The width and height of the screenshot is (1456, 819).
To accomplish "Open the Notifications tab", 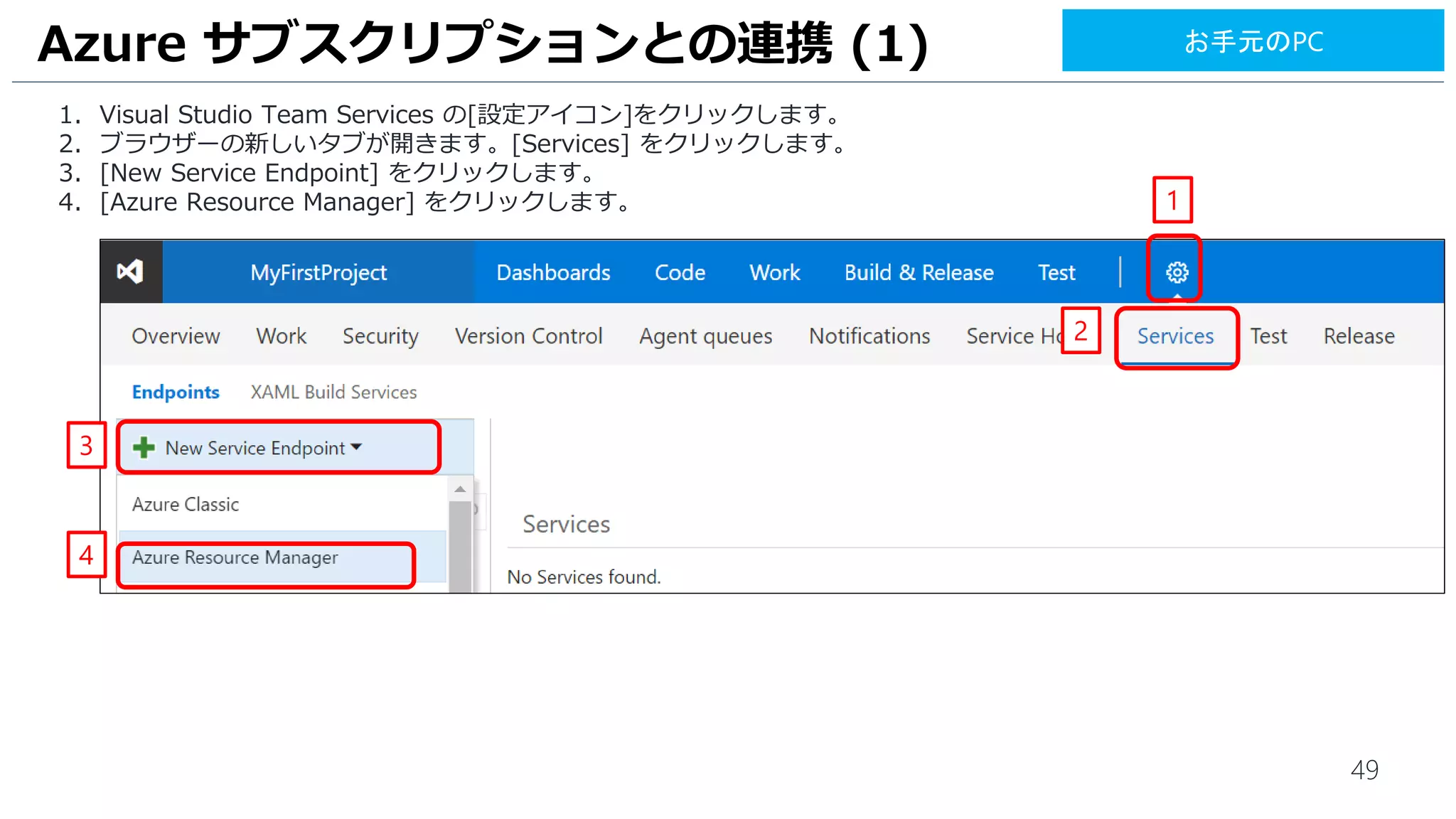I will coord(869,336).
